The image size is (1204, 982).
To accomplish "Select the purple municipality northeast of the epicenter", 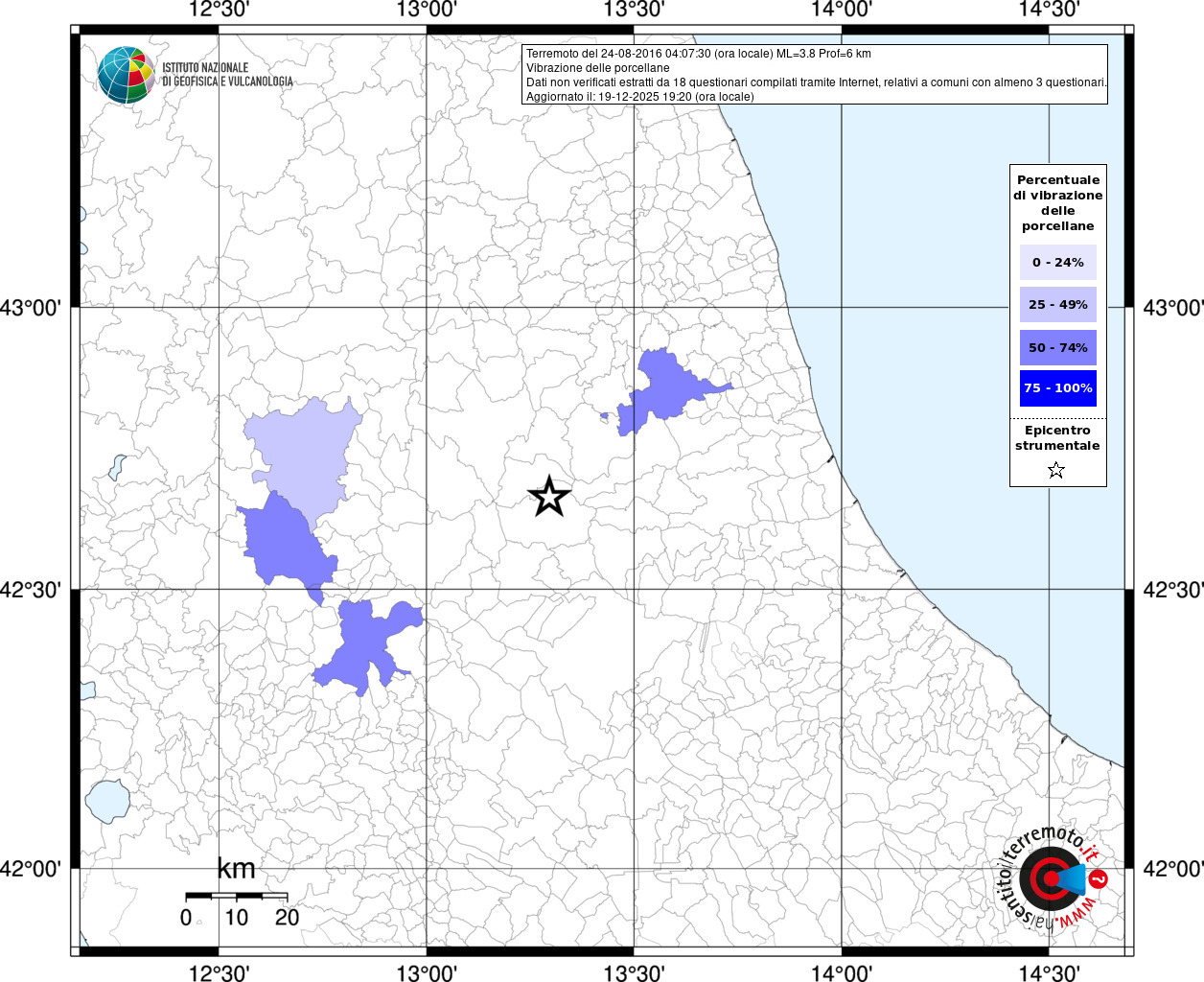I will (663, 389).
